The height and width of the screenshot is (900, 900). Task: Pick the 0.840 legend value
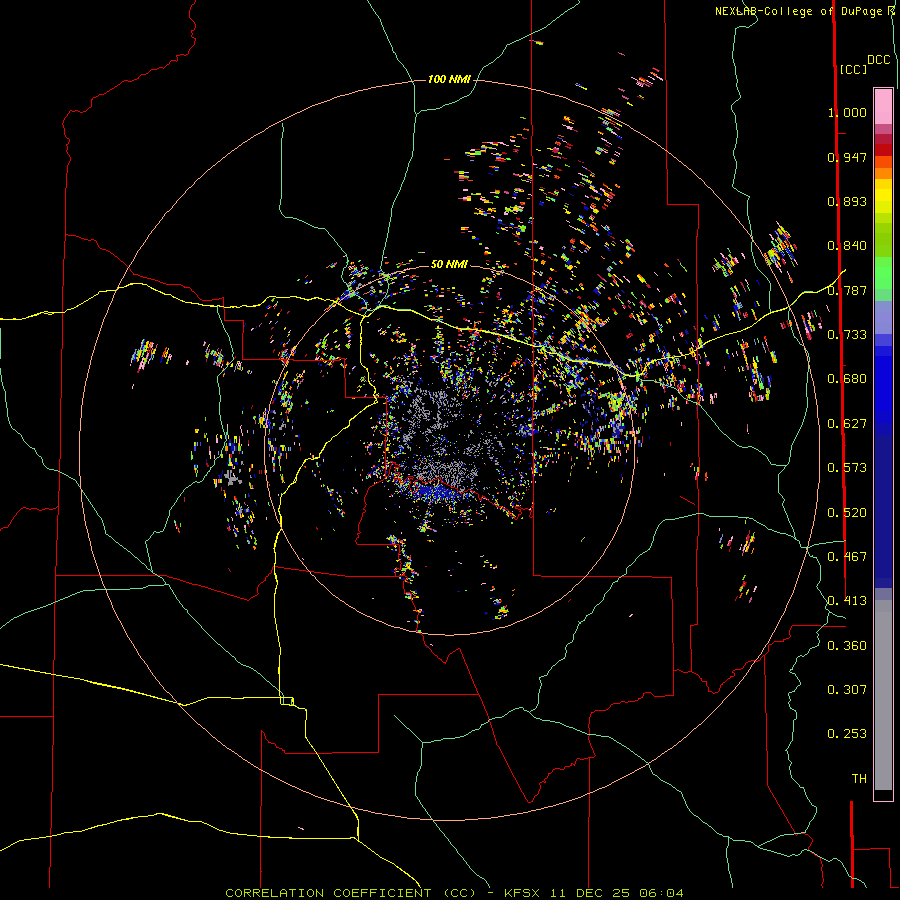pos(847,246)
